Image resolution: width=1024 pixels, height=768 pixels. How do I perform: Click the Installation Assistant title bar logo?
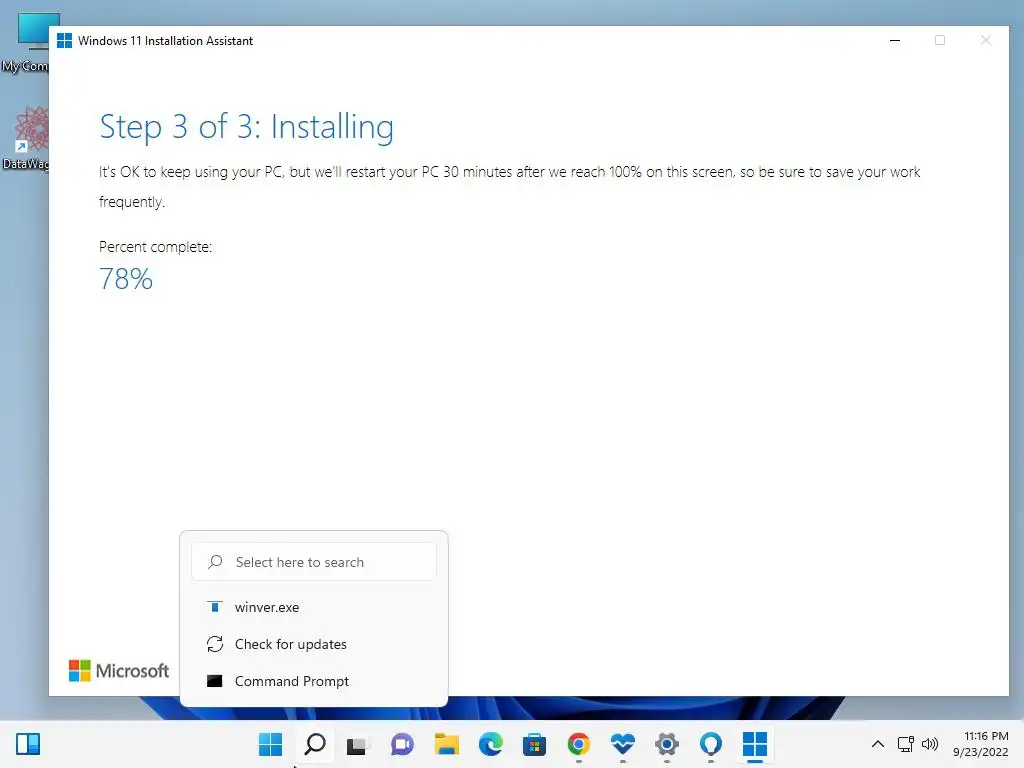coord(64,40)
